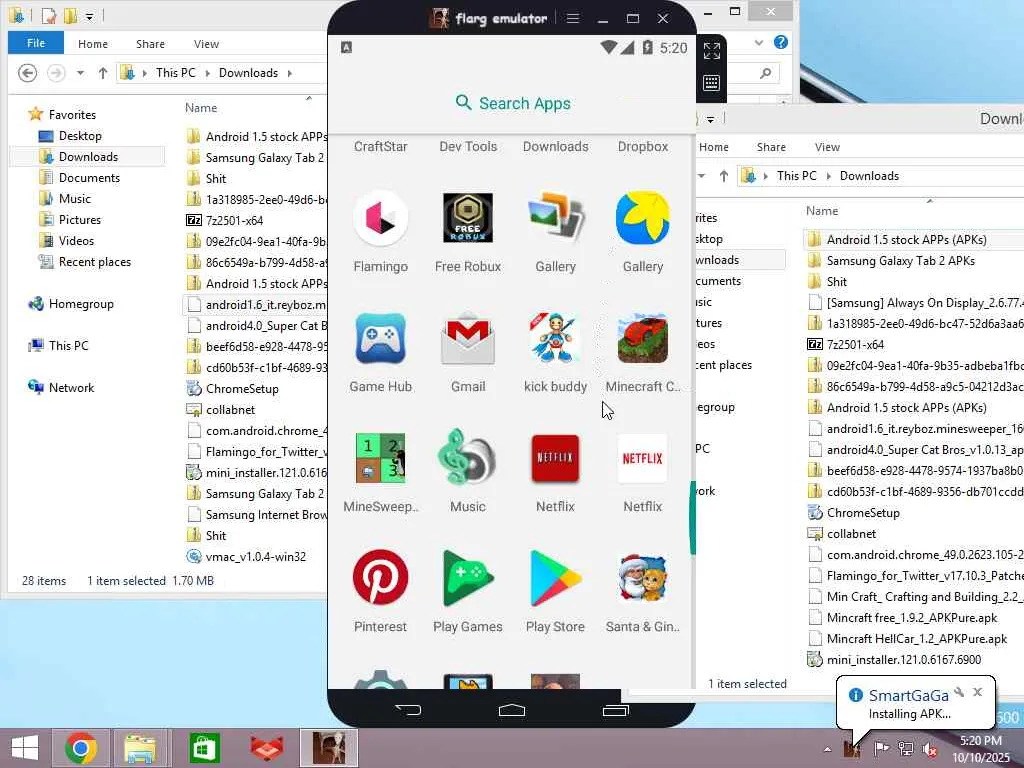This screenshot has height=768, width=1024.
Task: Select ChromeSetup in the right Explorer window
Action: click(863, 513)
